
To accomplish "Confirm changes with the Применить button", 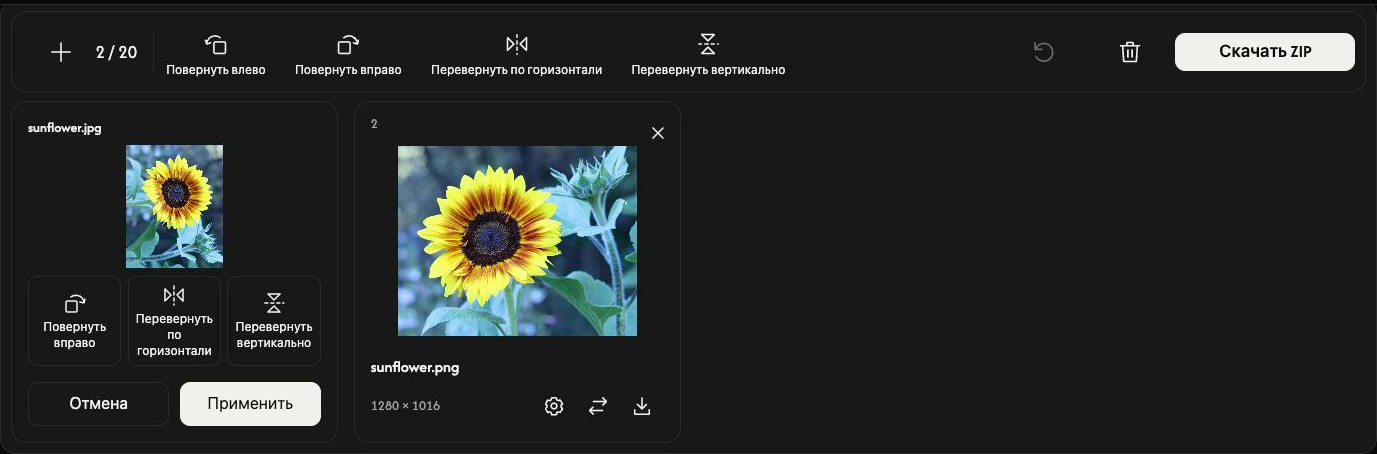I will [250, 404].
